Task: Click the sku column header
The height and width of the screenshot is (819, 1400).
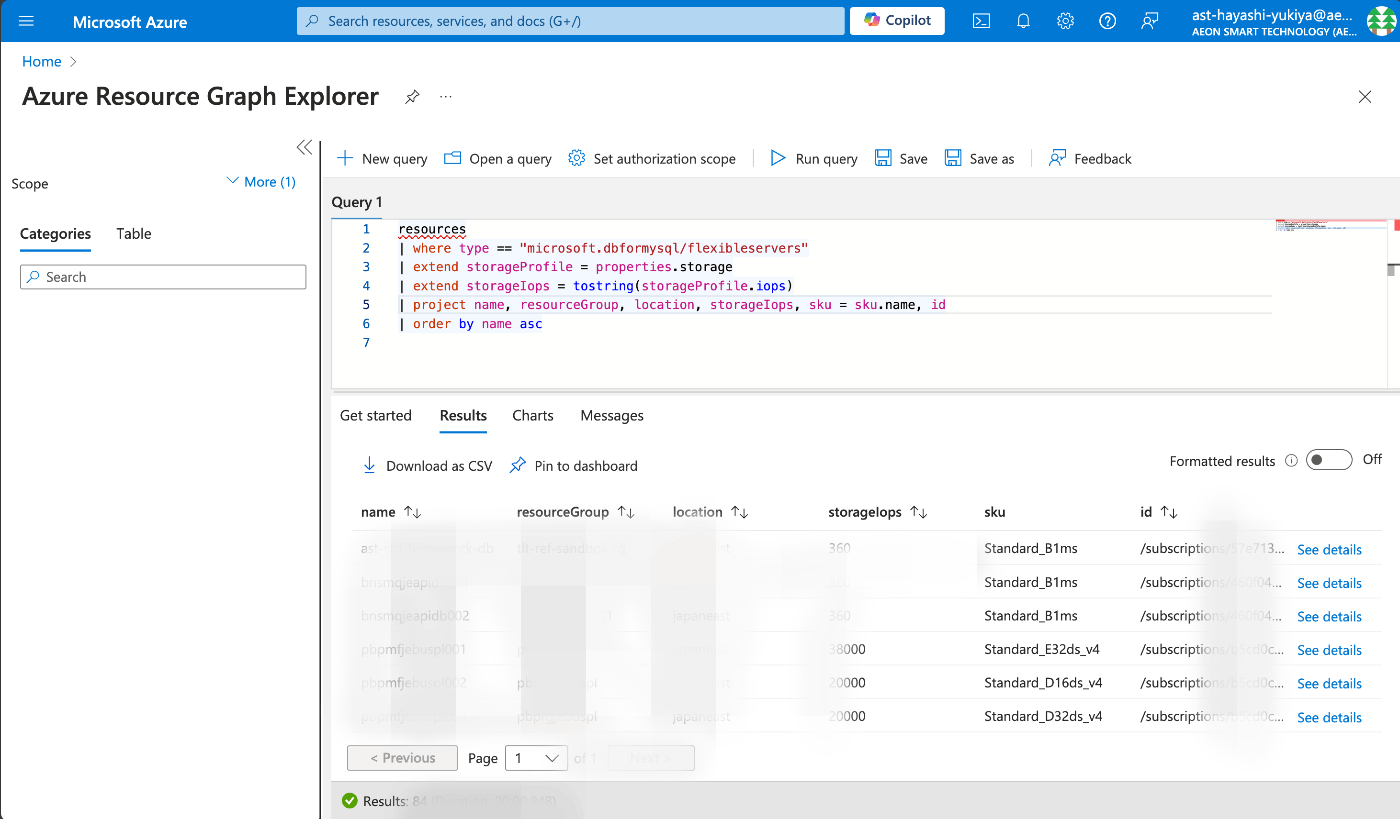Action: (994, 512)
